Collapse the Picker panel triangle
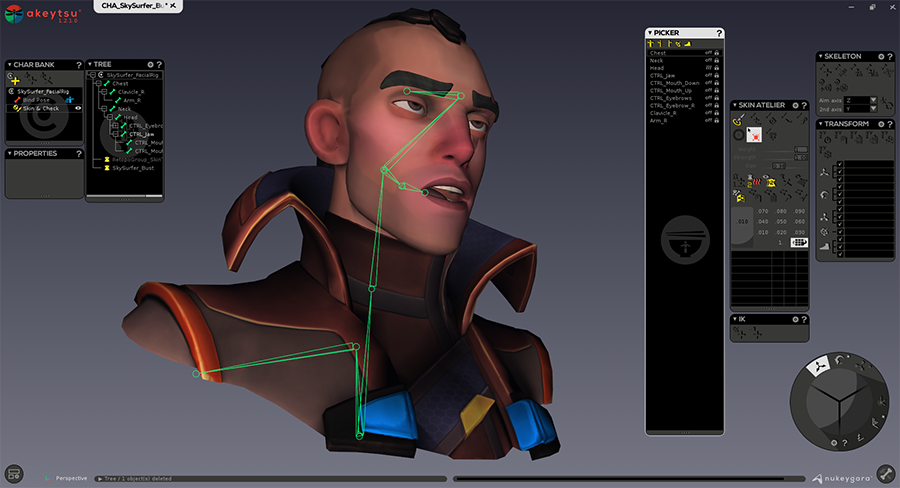Image resolution: width=900 pixels, height=488 pixels. coord(650,33)
